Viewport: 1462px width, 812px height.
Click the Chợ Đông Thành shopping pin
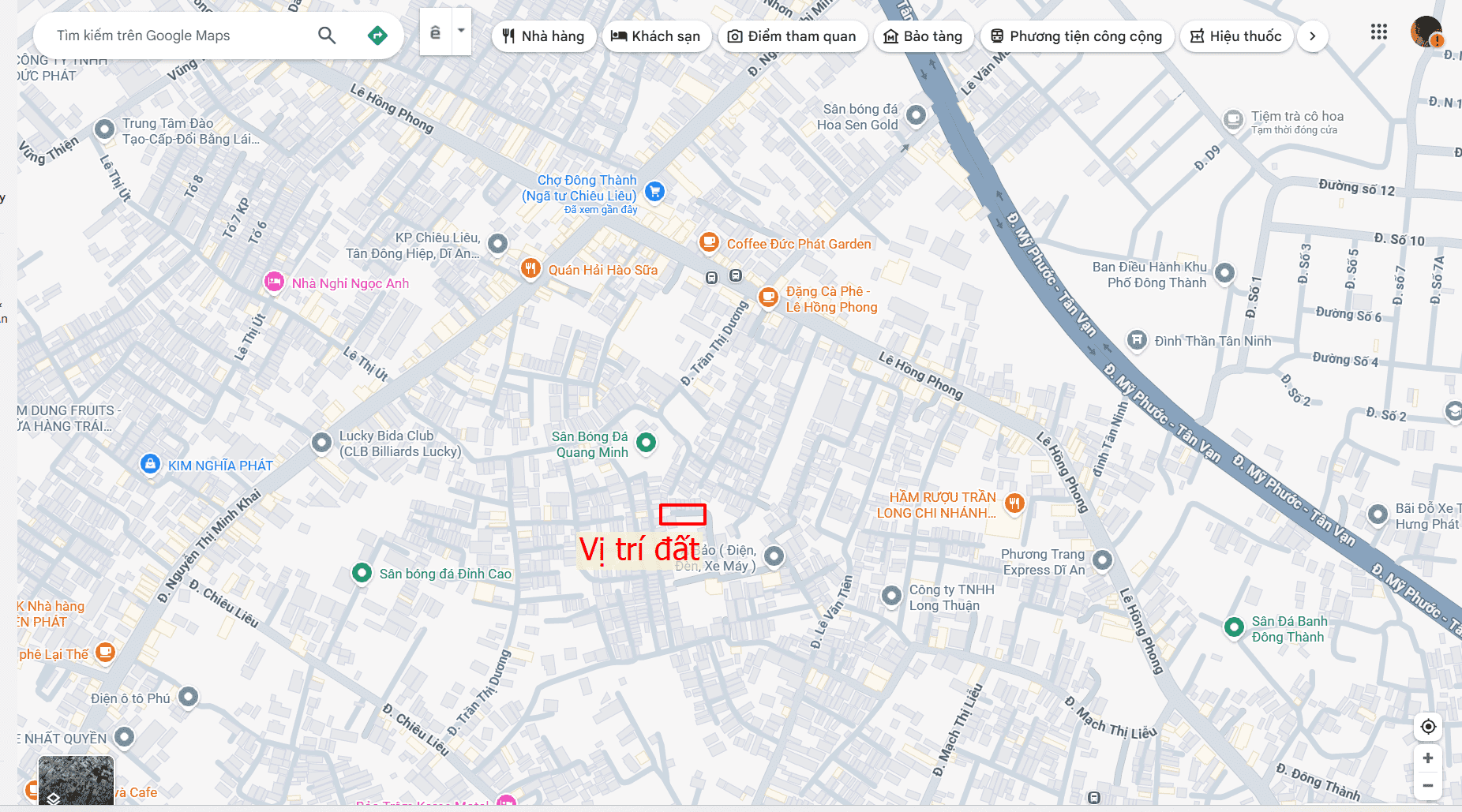click(654, 191)
